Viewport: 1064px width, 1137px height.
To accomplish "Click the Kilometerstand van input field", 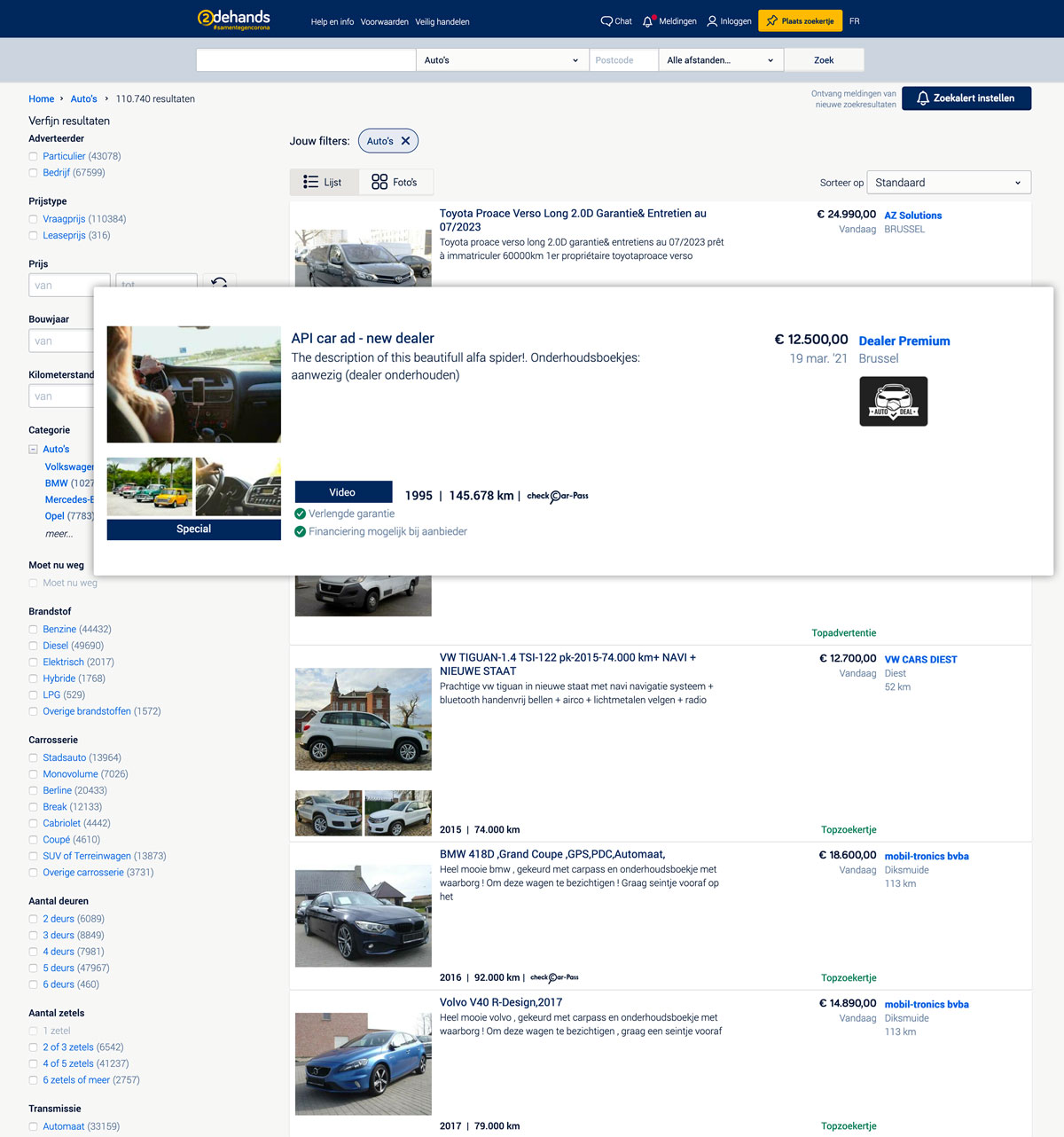I will tap(60, 396).
